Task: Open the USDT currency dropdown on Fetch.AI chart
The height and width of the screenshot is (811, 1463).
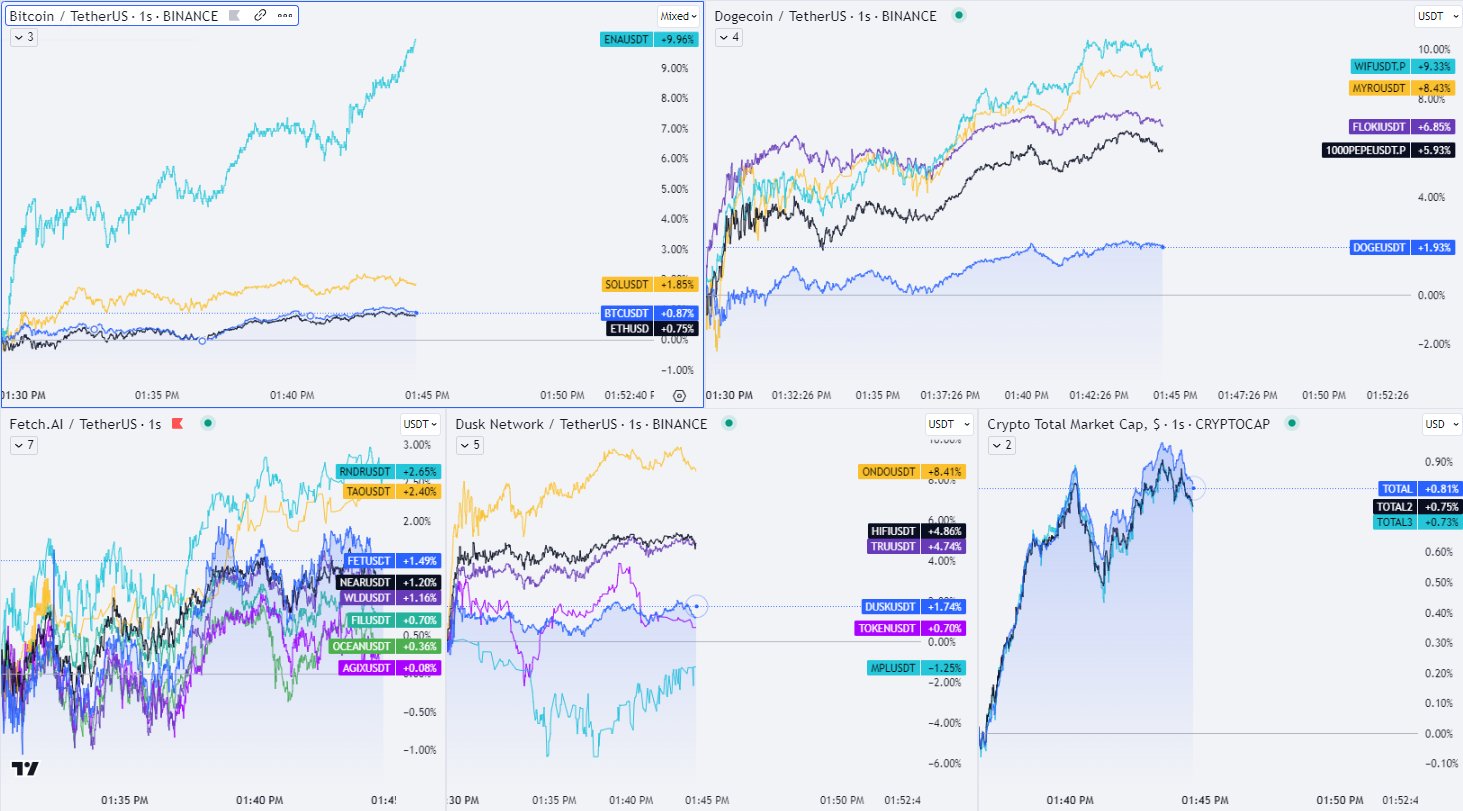Action: coord(421,424)
